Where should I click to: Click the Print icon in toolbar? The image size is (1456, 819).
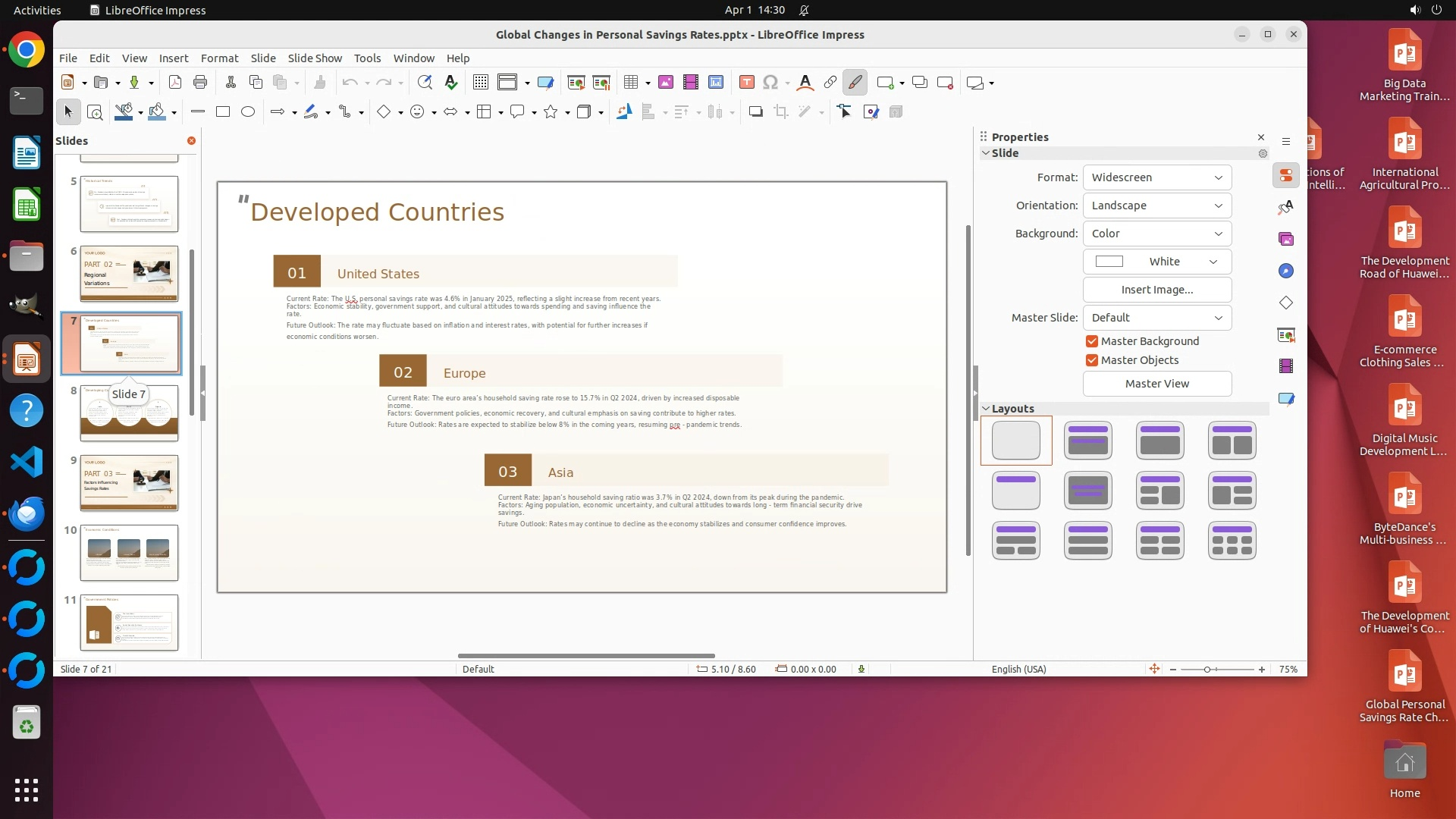point(200,83)
